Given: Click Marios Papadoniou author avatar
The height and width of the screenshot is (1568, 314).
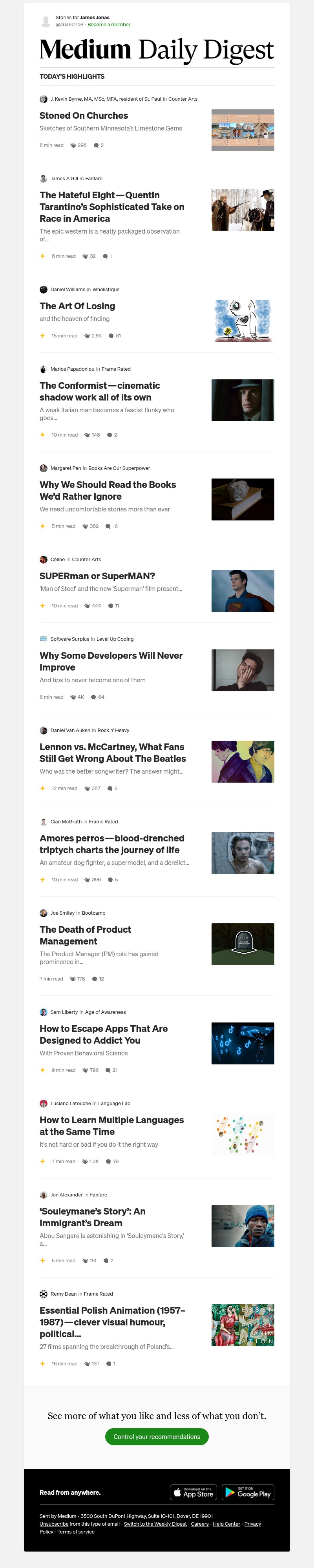Looking at the screenshot, I should click(x=43, y=370).
